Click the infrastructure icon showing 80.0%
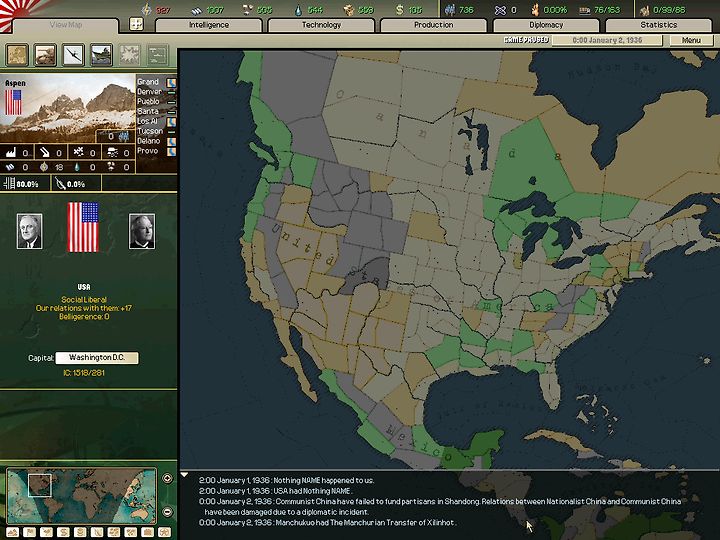 click(x=9, y=184)
